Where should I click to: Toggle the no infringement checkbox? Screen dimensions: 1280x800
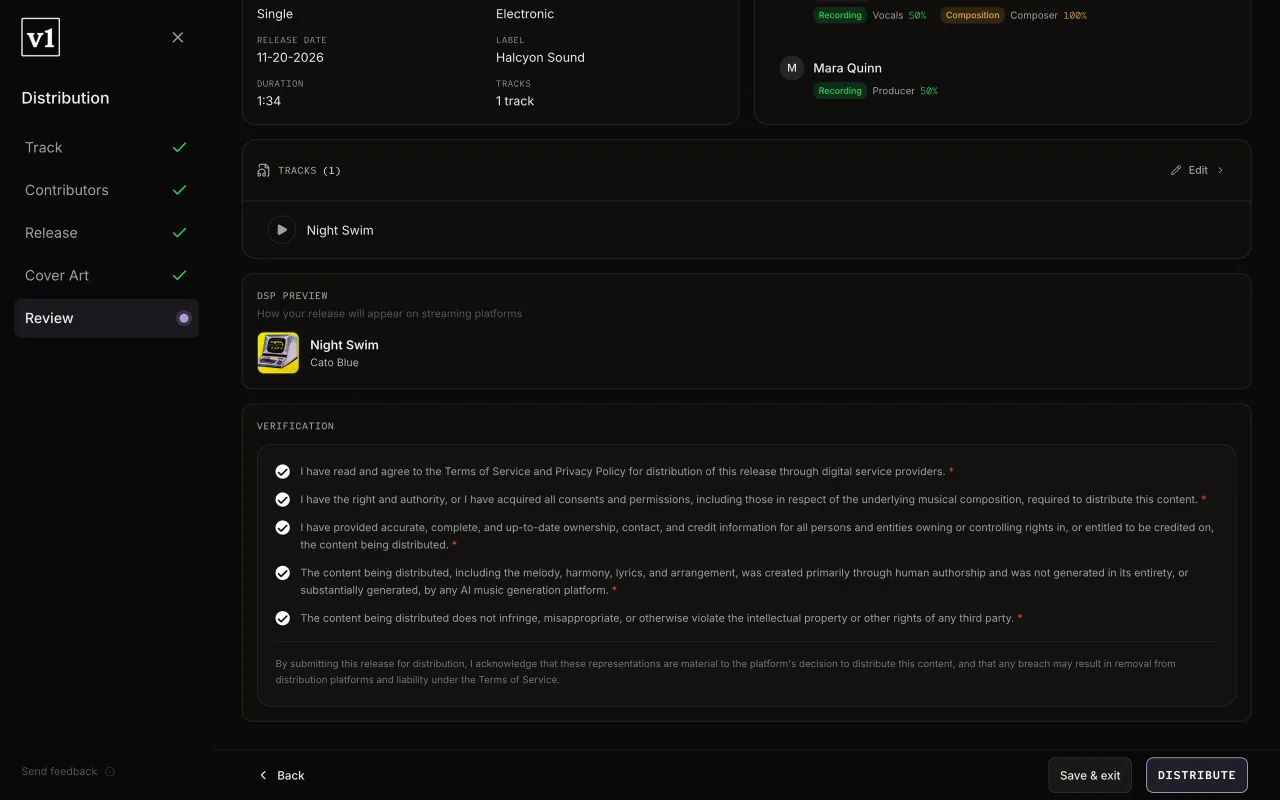point(283,618)
